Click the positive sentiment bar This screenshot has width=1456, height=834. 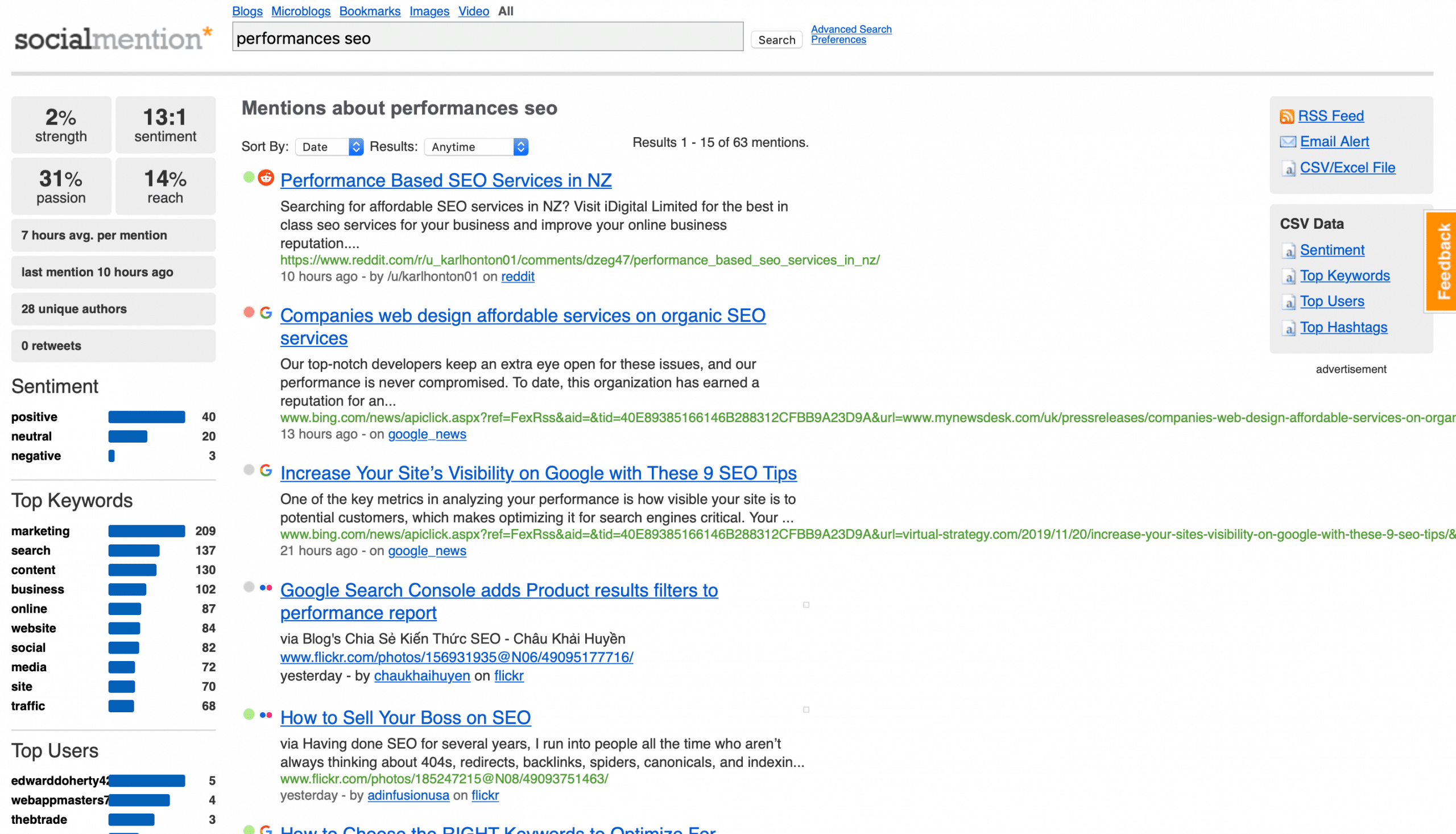[147, 417]
